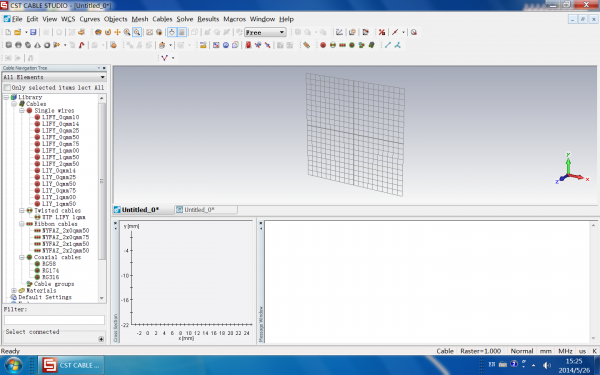Viewport: 600px width, 375px height.
Task: Click the red percent X icon
Action: pyautogui.click(x=382, y=33)
